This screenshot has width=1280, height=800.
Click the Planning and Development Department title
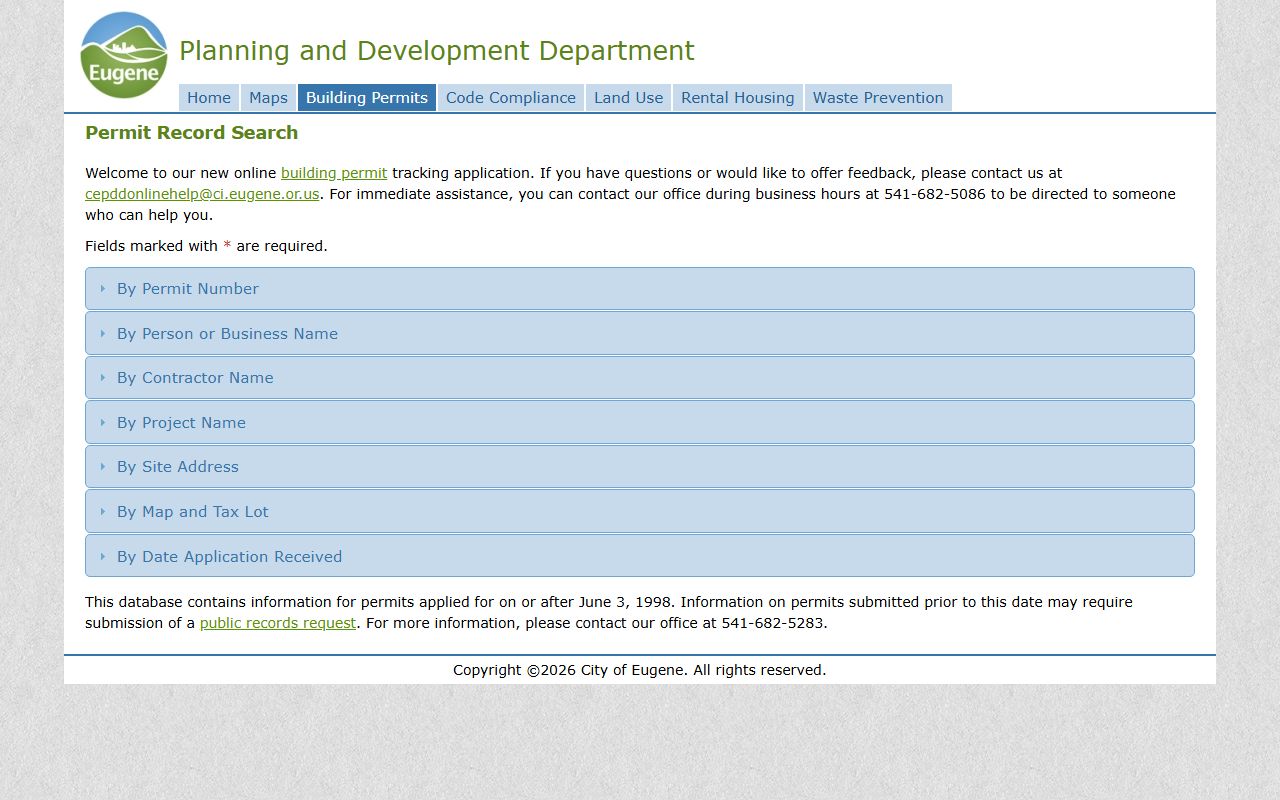(x=437, y=51)
